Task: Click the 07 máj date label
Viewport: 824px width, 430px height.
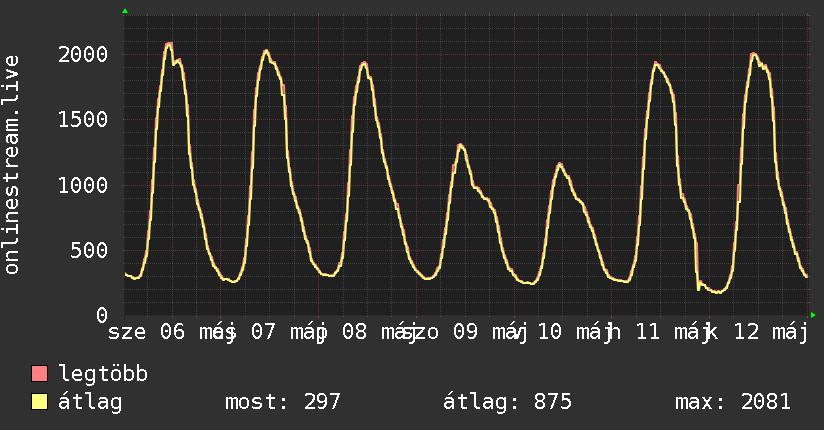Action: coord(289,332)
